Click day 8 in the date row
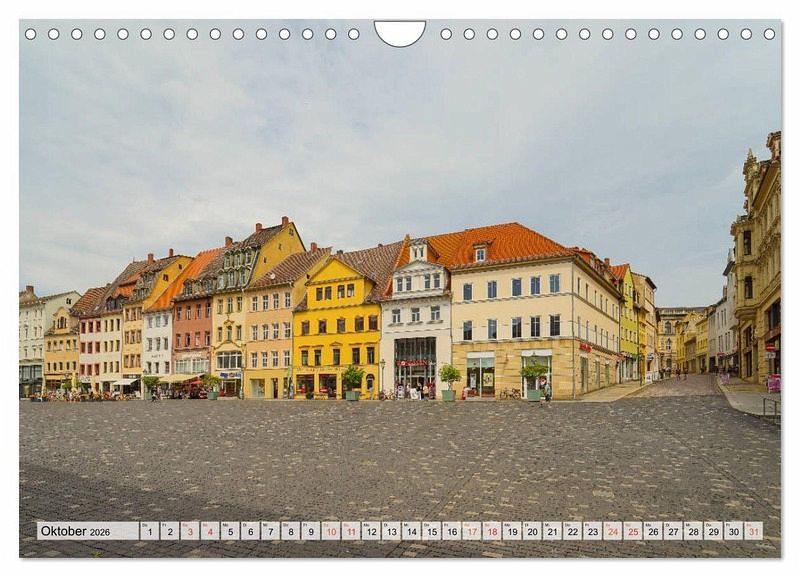The image size is (800, 577). click(291, 531)
